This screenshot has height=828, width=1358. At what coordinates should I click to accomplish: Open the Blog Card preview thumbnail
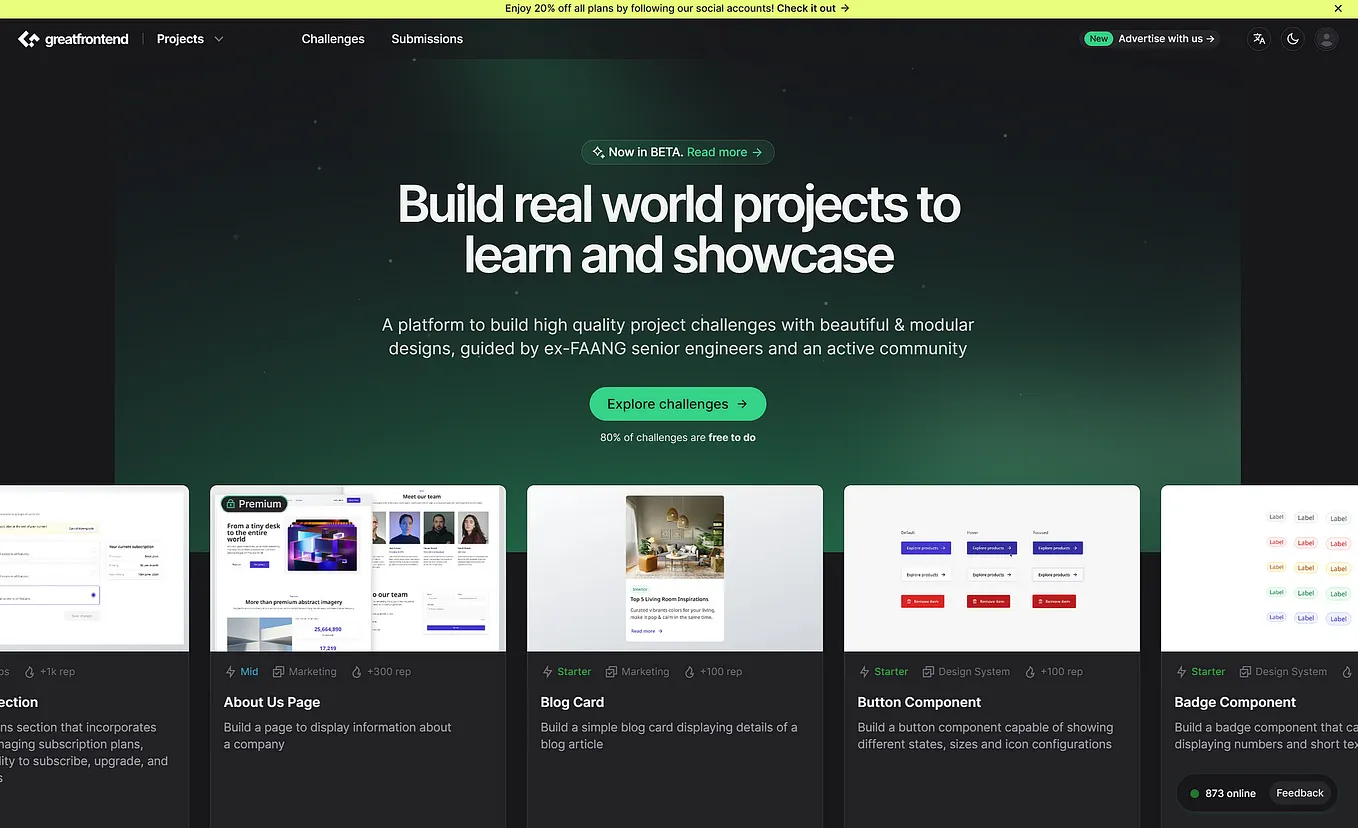coord(675,568)
